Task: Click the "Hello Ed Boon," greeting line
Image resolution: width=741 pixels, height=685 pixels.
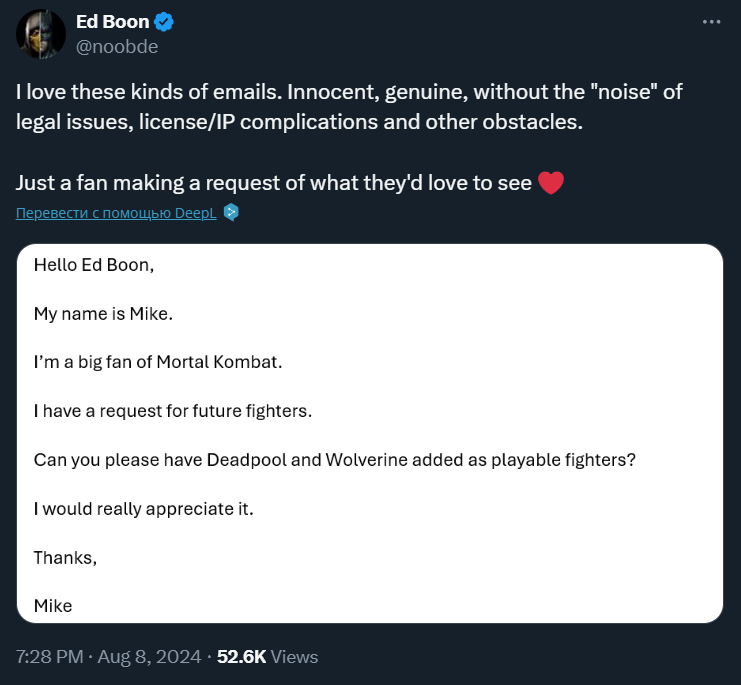Action: click(x=94, y=266)
